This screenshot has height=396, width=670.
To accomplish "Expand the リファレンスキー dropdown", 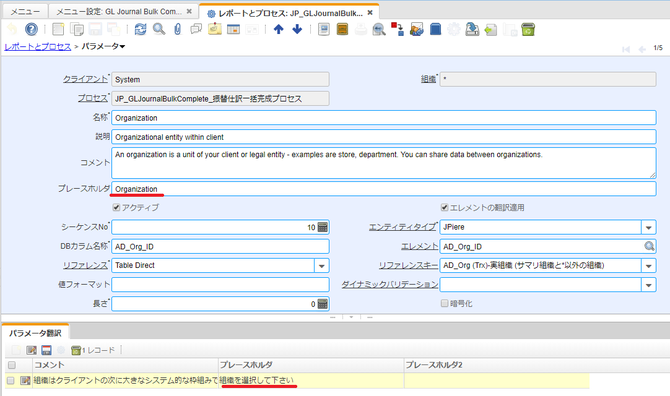I will pyautogui.click(x=648, y=265).
